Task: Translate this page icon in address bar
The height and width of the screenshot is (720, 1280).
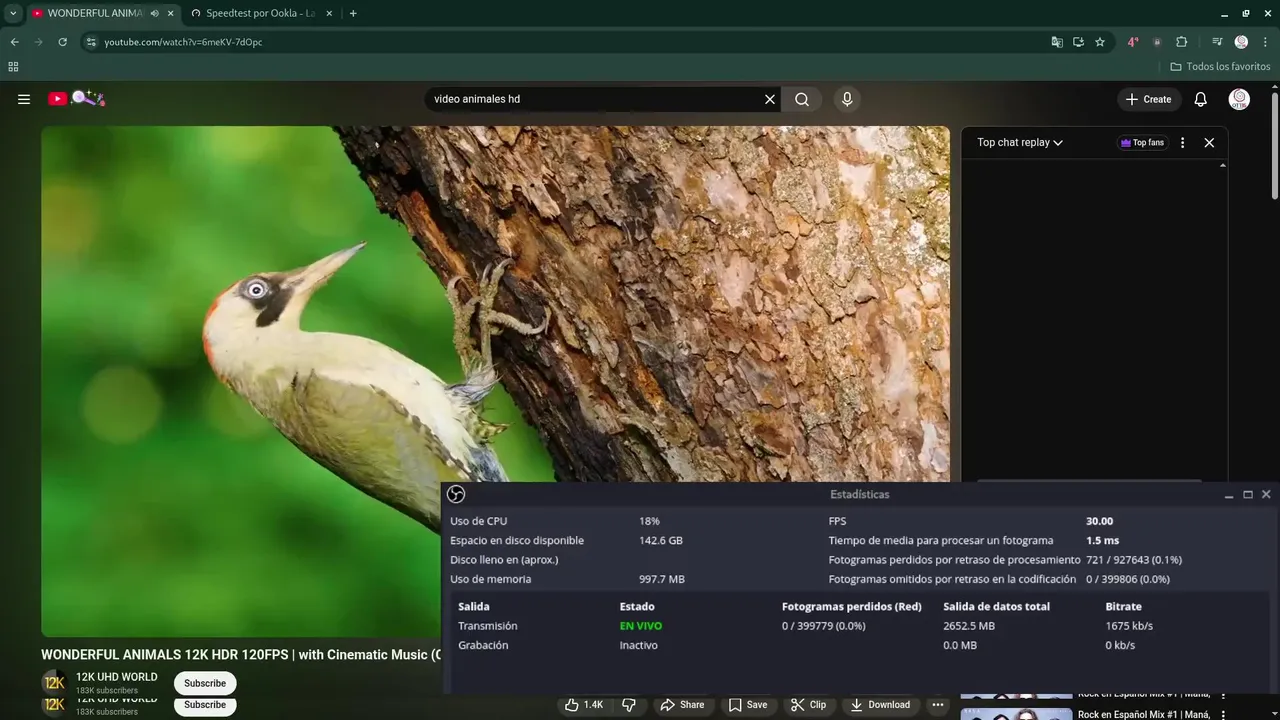Action: point(1057,42)
